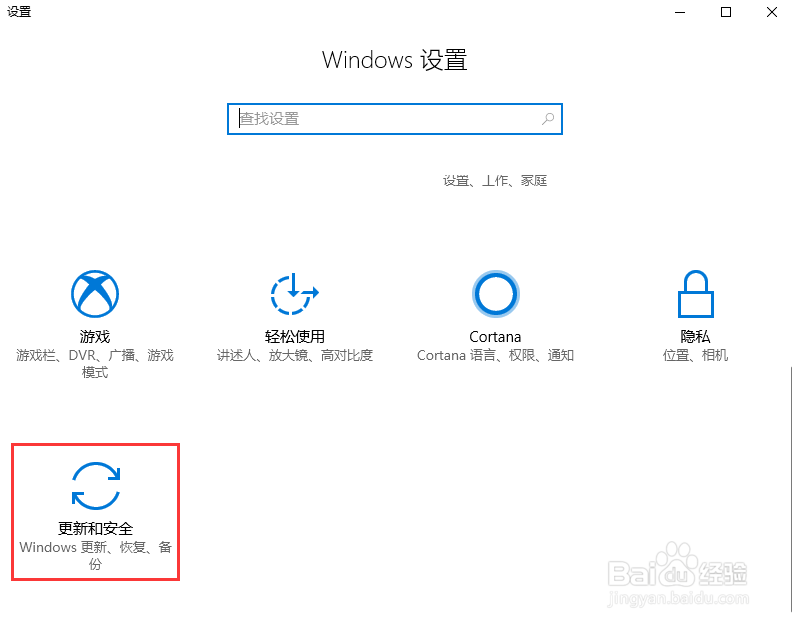Select the Cortana category title
Image resolution: width=792 pixels, height=626 pixels.
coord(495,336)
